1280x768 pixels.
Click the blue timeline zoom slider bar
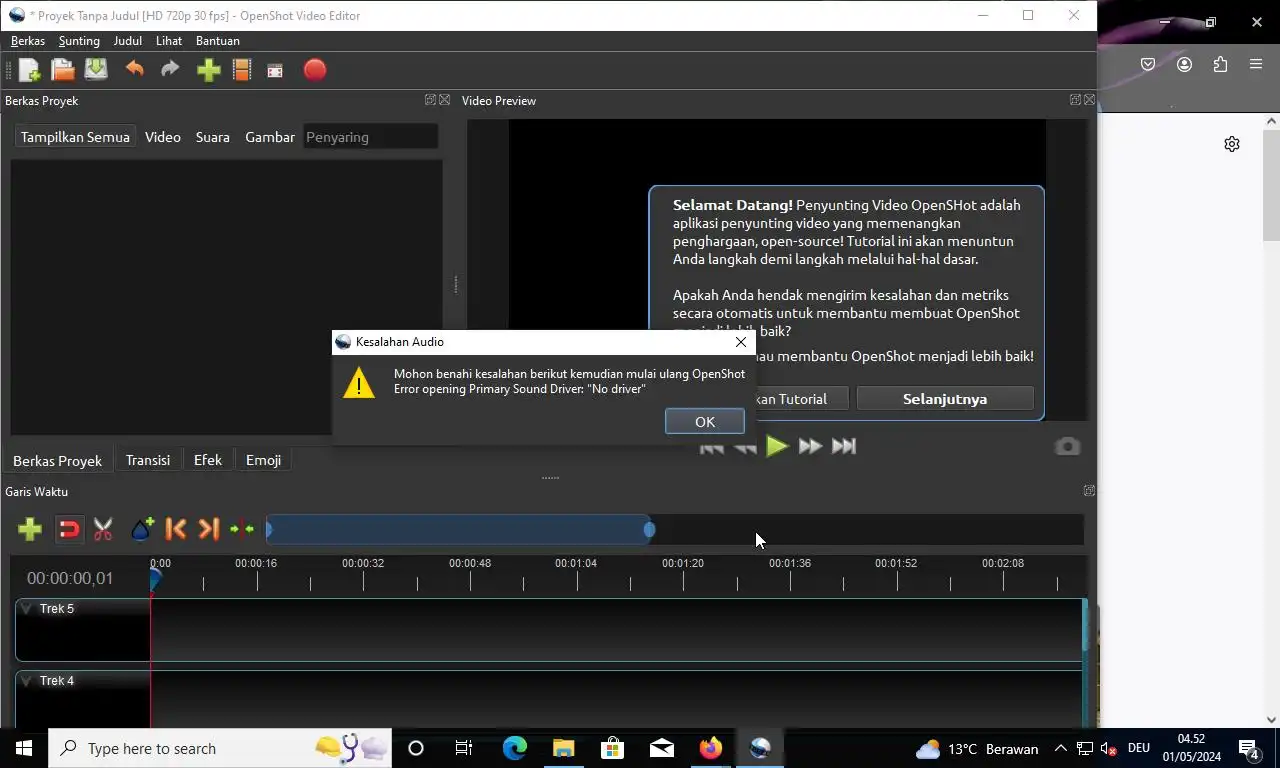pyautogui.click(x=459, y=529)
